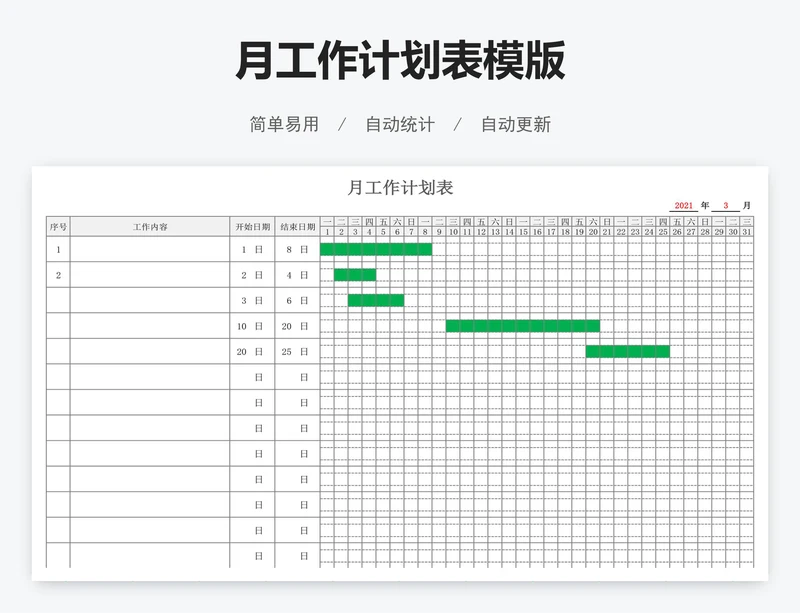Click the work content cell for row 1
Screen dimensions: 800x613
tap(150, 250)
